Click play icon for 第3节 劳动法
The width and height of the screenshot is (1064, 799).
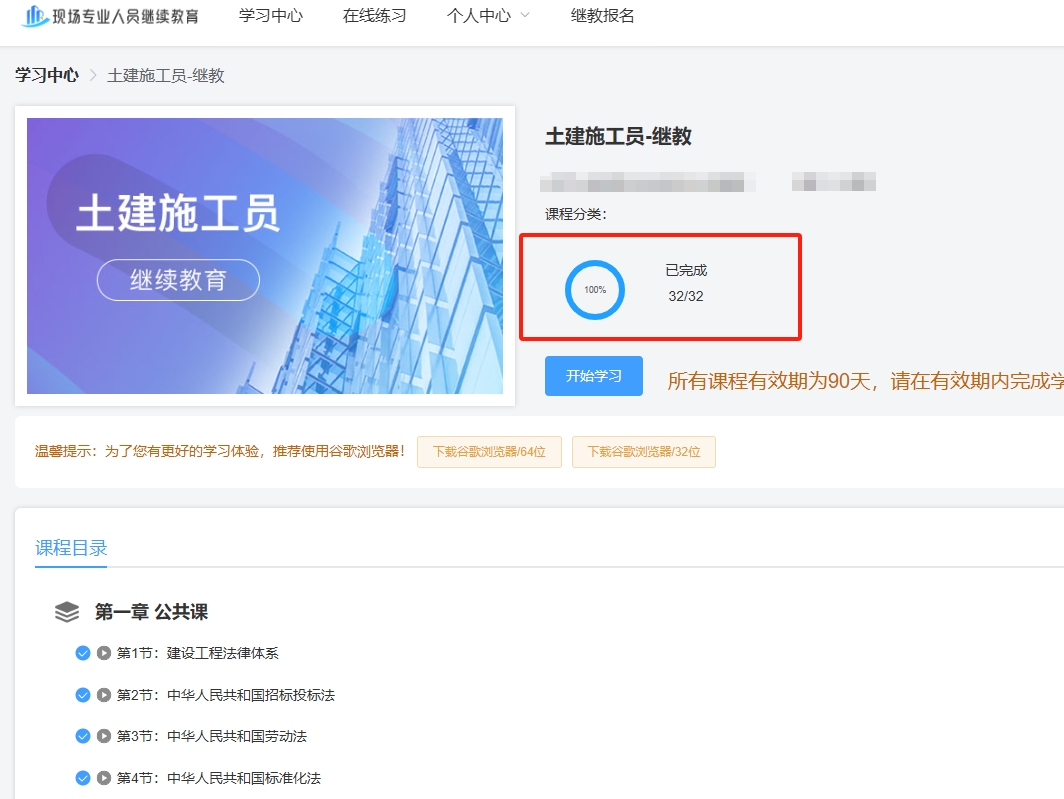[x=104, y=736]
